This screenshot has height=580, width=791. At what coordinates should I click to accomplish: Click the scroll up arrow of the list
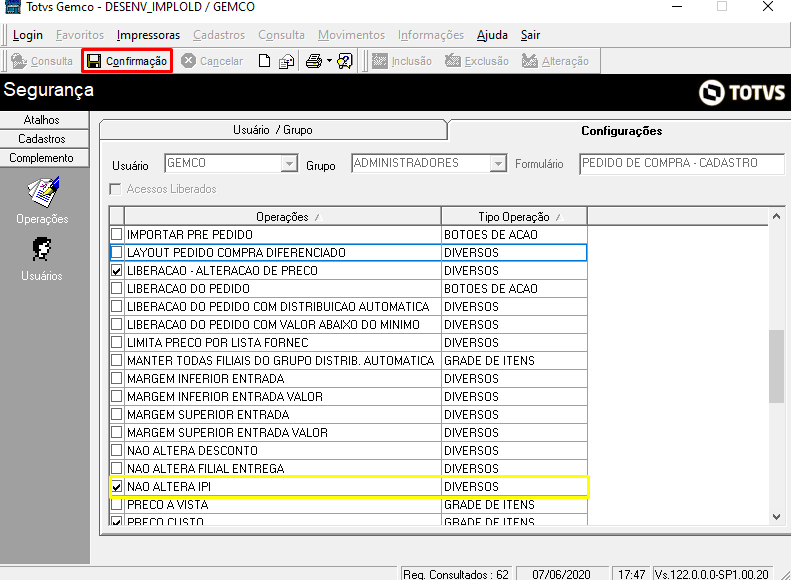coord(776,216)
